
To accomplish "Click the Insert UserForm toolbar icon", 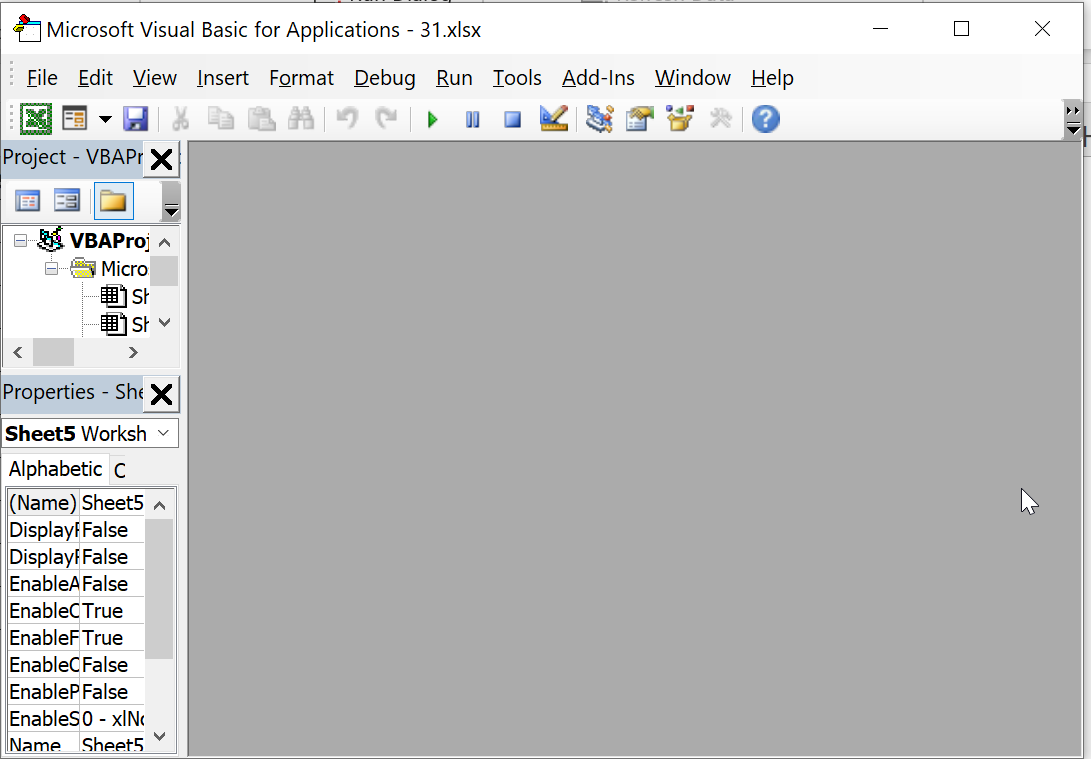I will (x=74, y=119).
